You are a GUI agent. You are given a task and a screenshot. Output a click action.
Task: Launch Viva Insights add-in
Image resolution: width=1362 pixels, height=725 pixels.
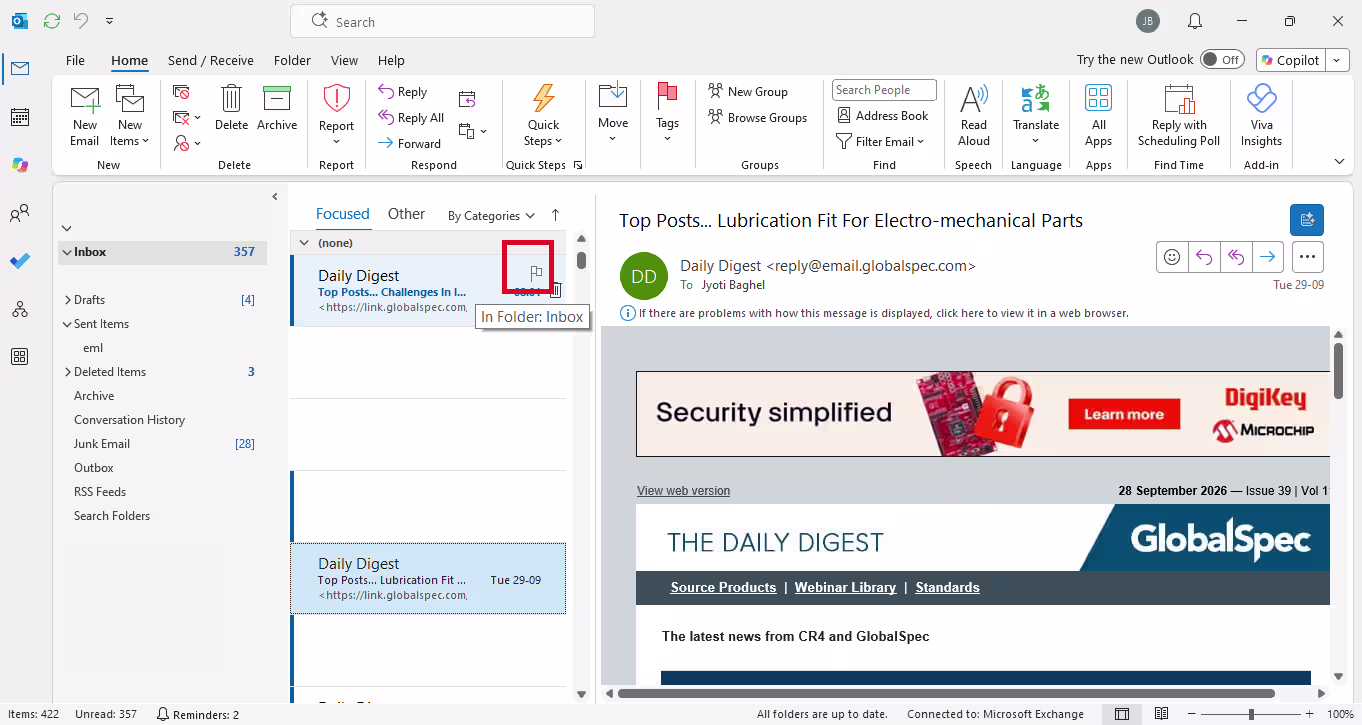point(1262,114)
